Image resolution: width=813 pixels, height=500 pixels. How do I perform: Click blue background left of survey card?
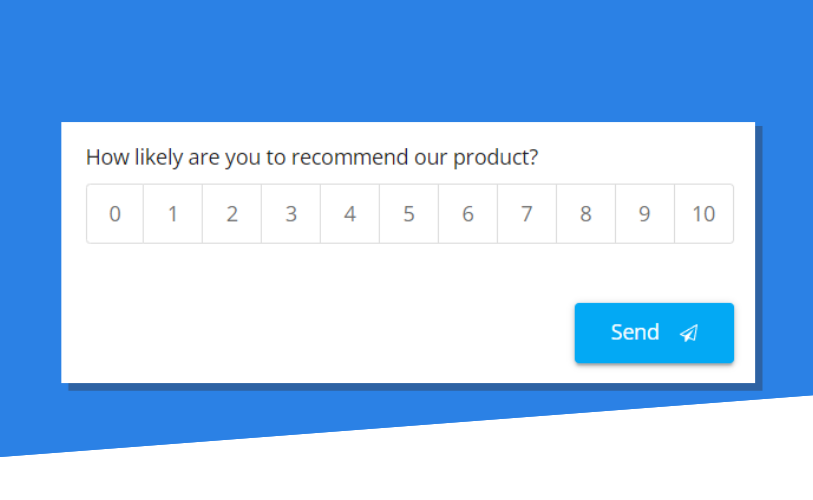(30, 250)
